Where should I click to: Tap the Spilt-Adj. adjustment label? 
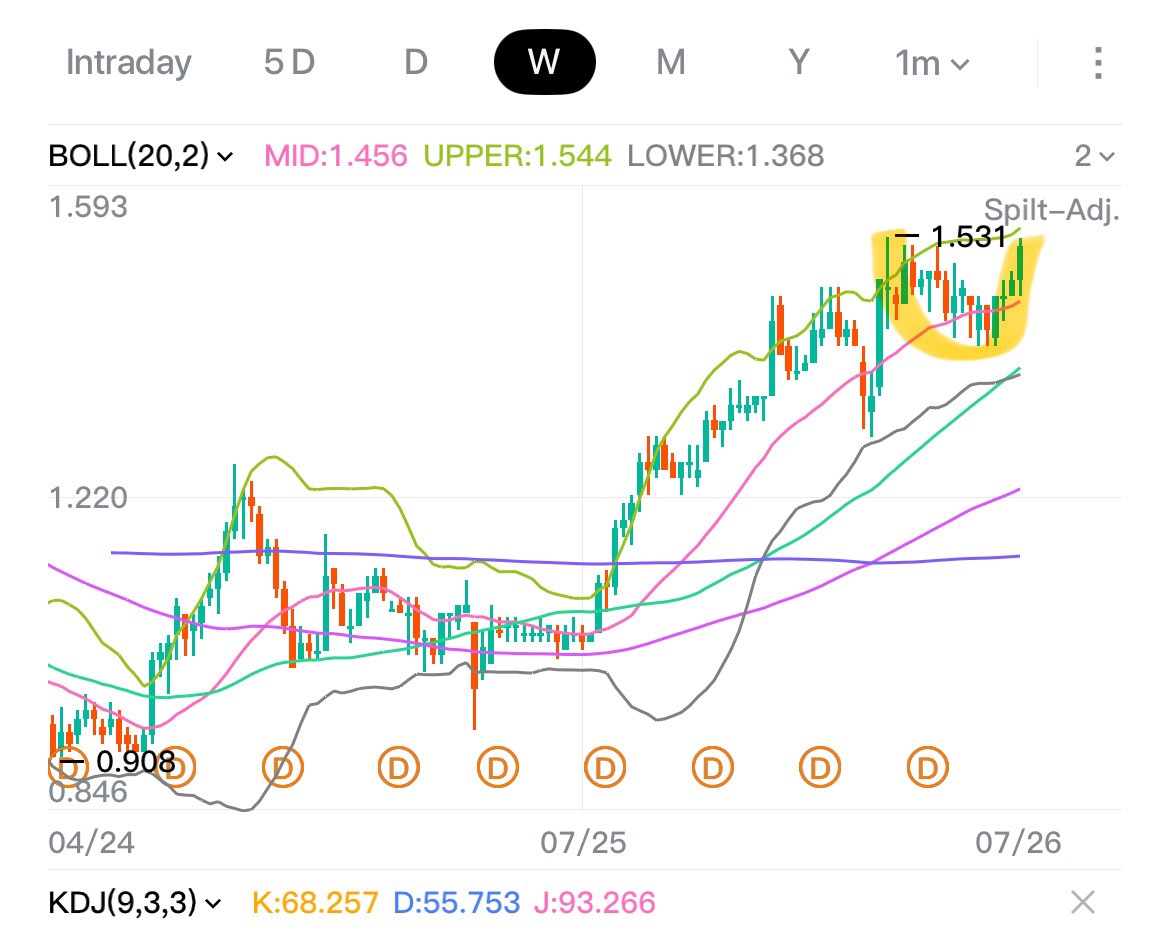1051,210
